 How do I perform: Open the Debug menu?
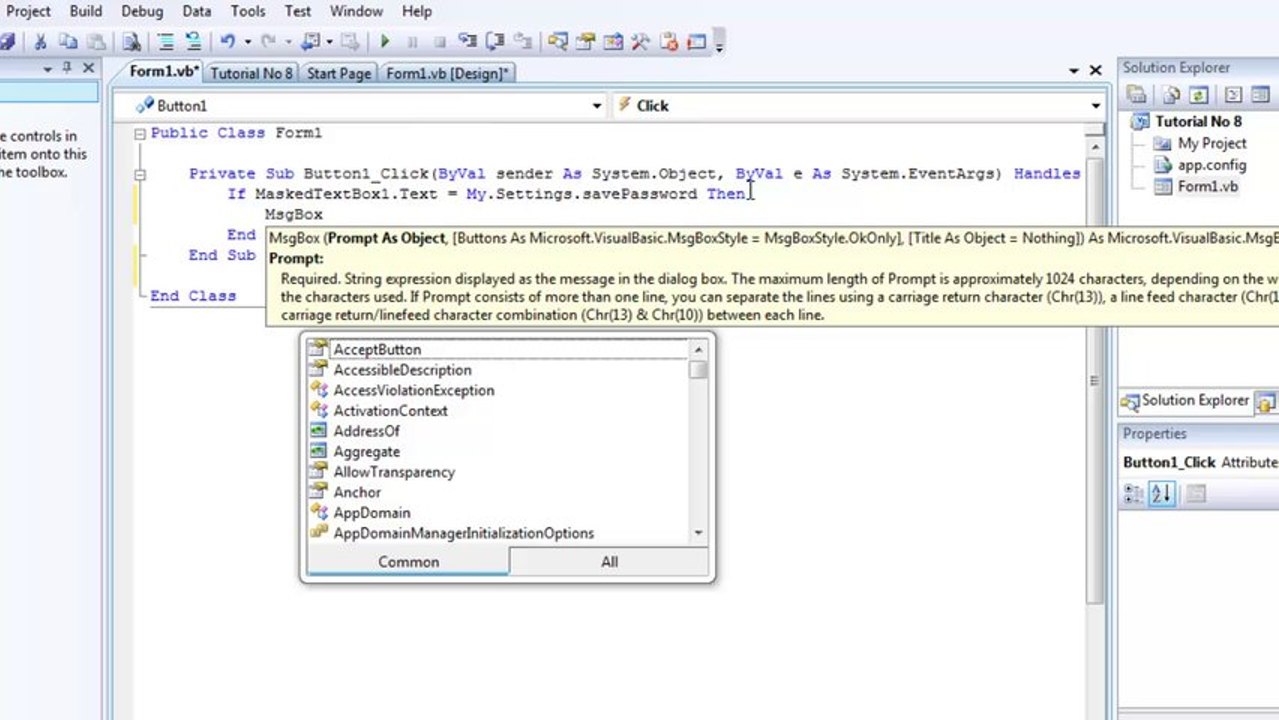pyautogui.click(x=142, y=11)
